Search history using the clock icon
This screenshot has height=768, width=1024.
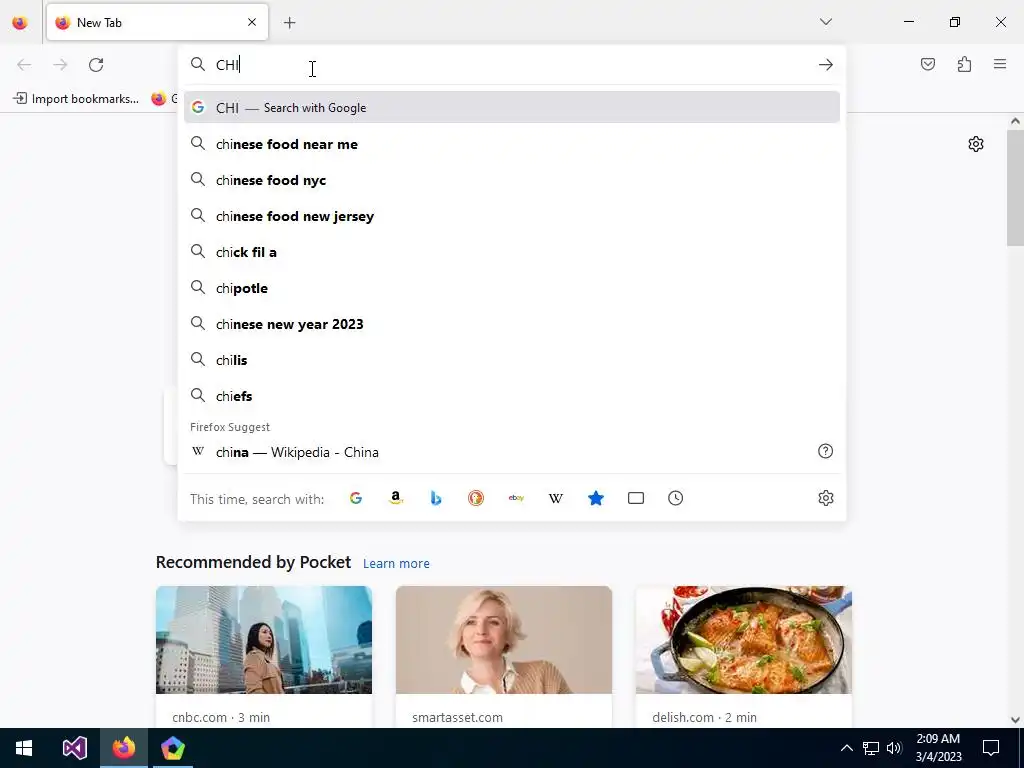tap(675, 498)
